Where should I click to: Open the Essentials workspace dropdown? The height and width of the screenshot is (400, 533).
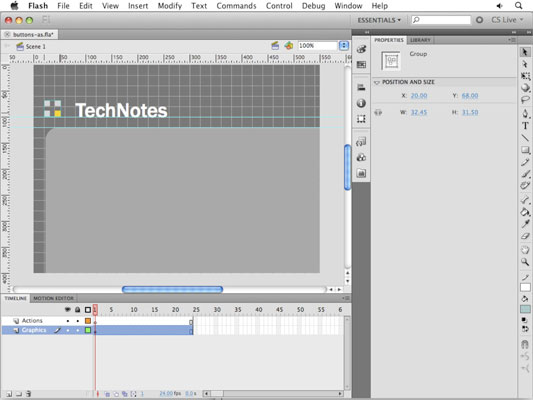click(x=379, y=20)
